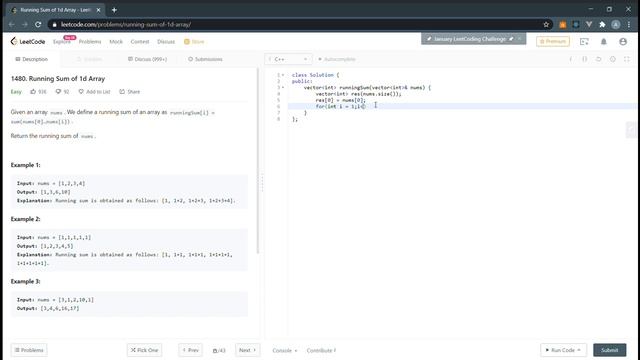Go to the Problems nav link
The width and height of the screenshot is (640, 360).
coord(90,42)
